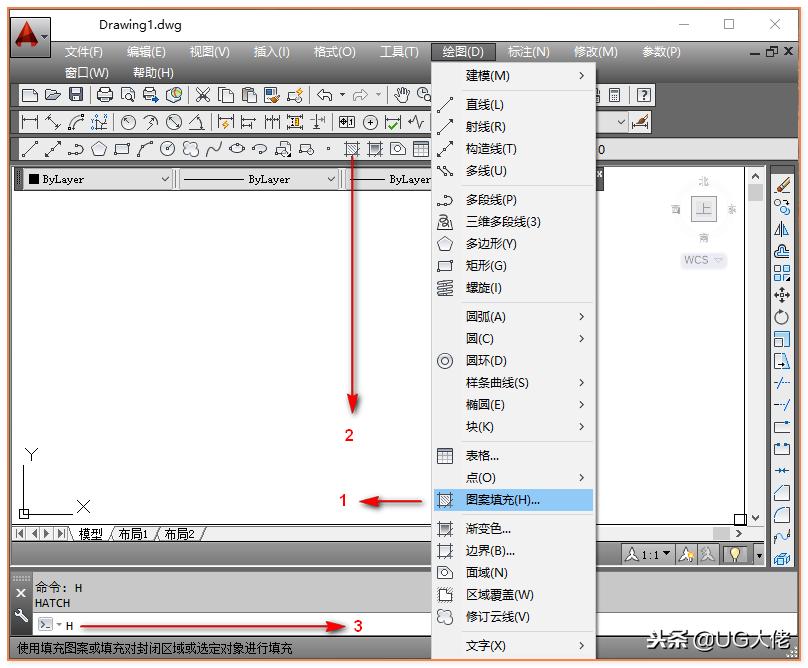This screenshot has height=668, width=808.
Task: Toggle the annotation visibility icon in status bar
Action: pos(686,553)
